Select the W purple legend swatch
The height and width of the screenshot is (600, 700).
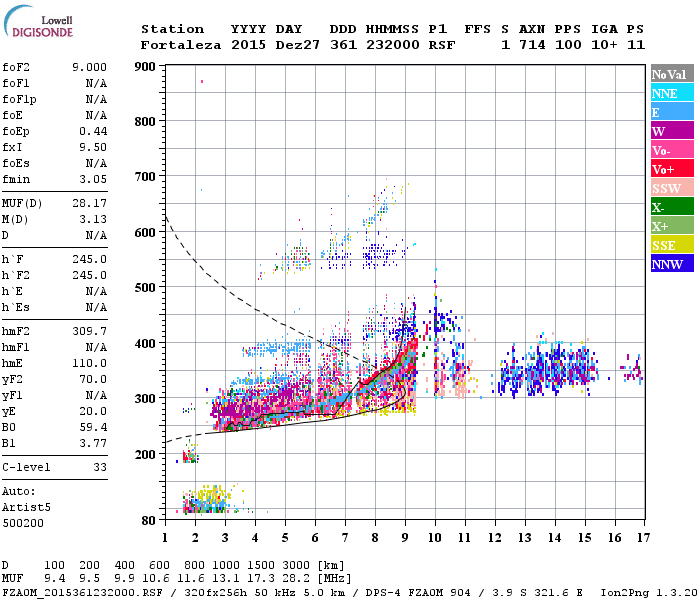[x=672, y=131]
